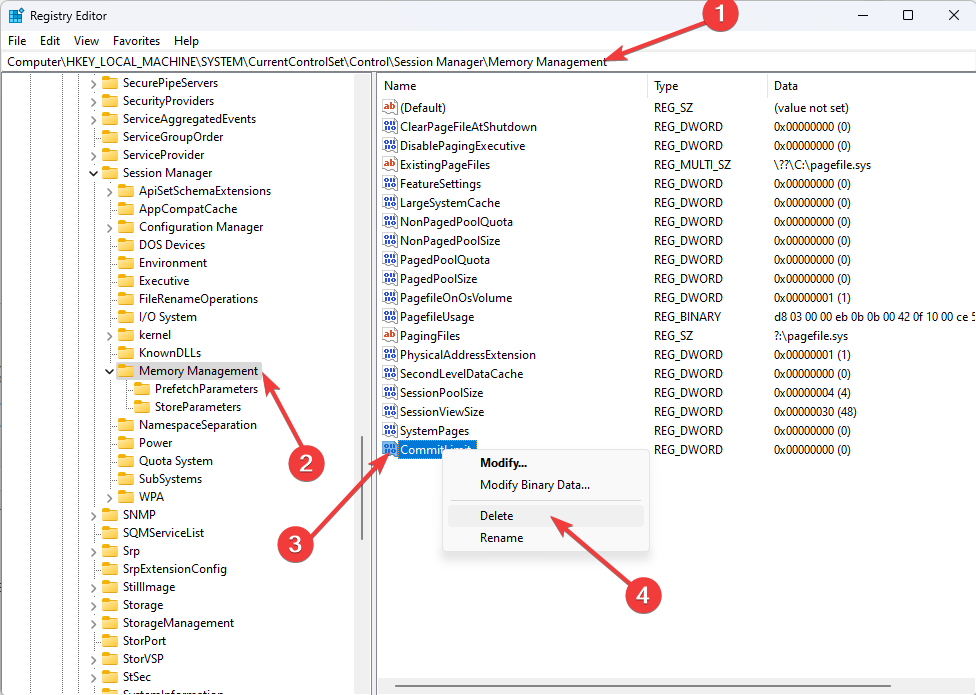
Task: Expand the Storage tree node
Action: point(93,605)
